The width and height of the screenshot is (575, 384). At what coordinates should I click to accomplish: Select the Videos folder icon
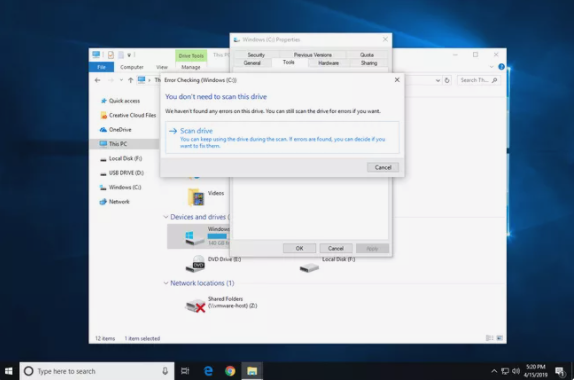pos(196,197)
